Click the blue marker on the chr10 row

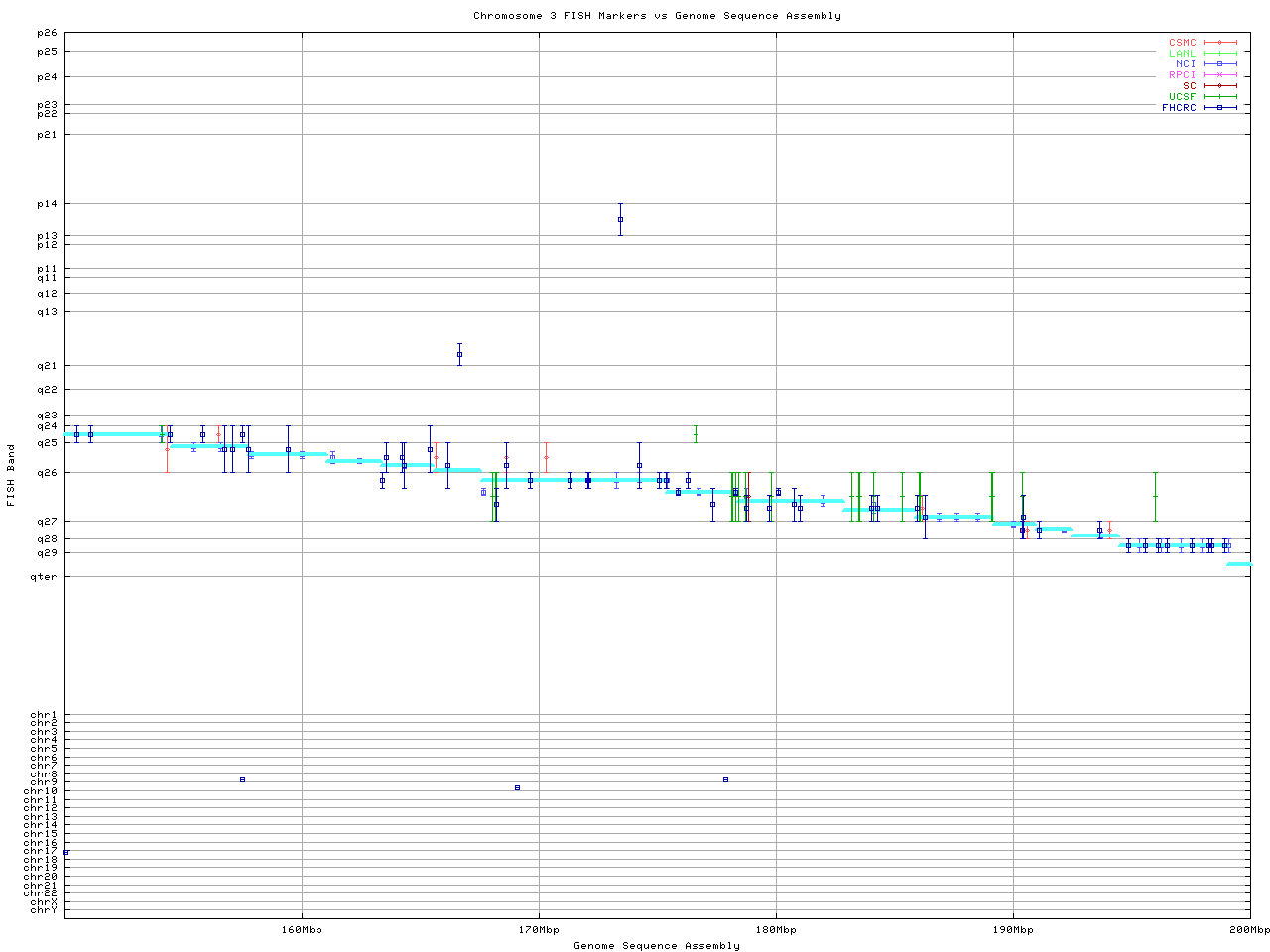pyautogui.click(x=517, y=788)
